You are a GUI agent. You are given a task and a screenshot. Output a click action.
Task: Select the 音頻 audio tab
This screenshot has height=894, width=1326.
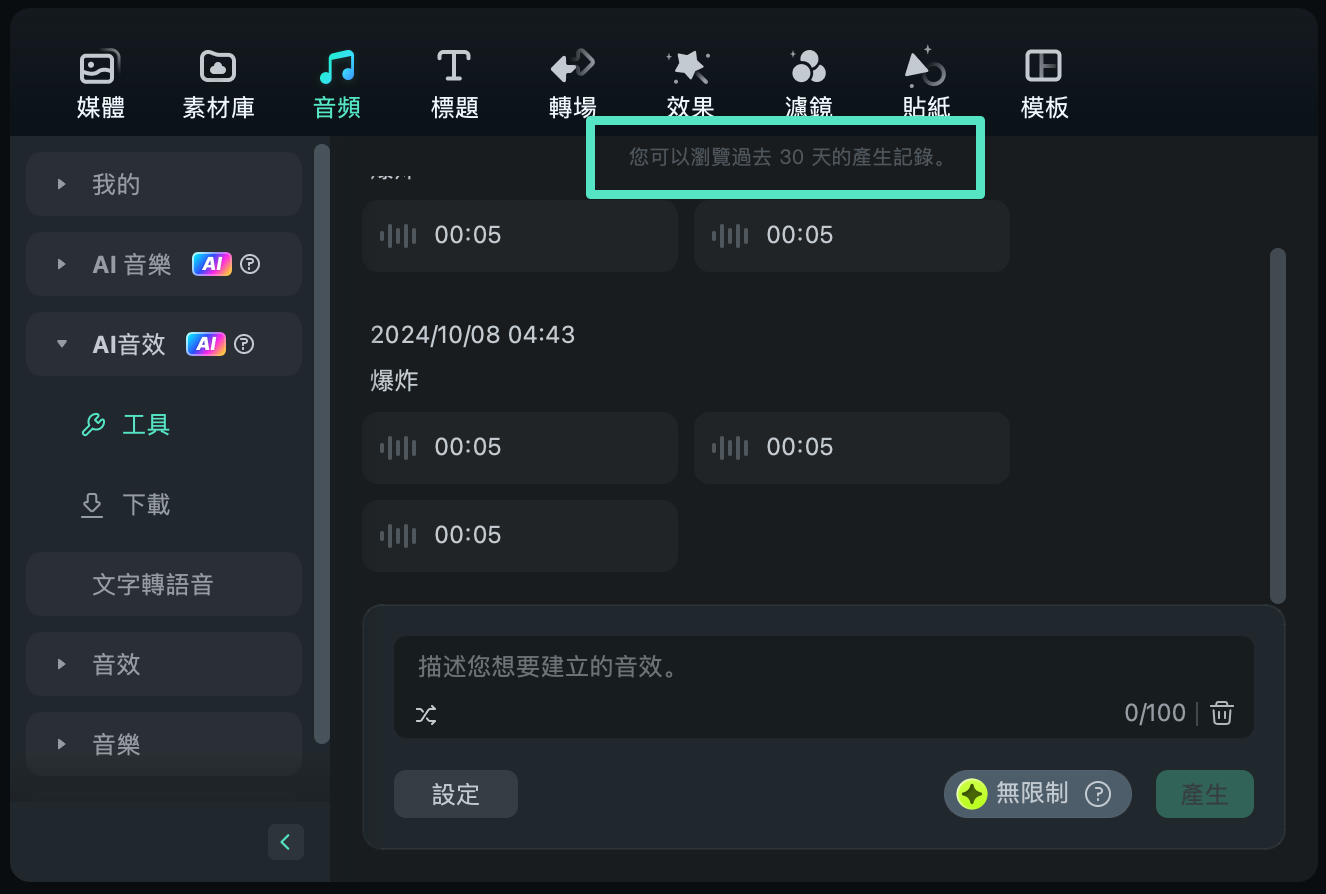[336, 84]
